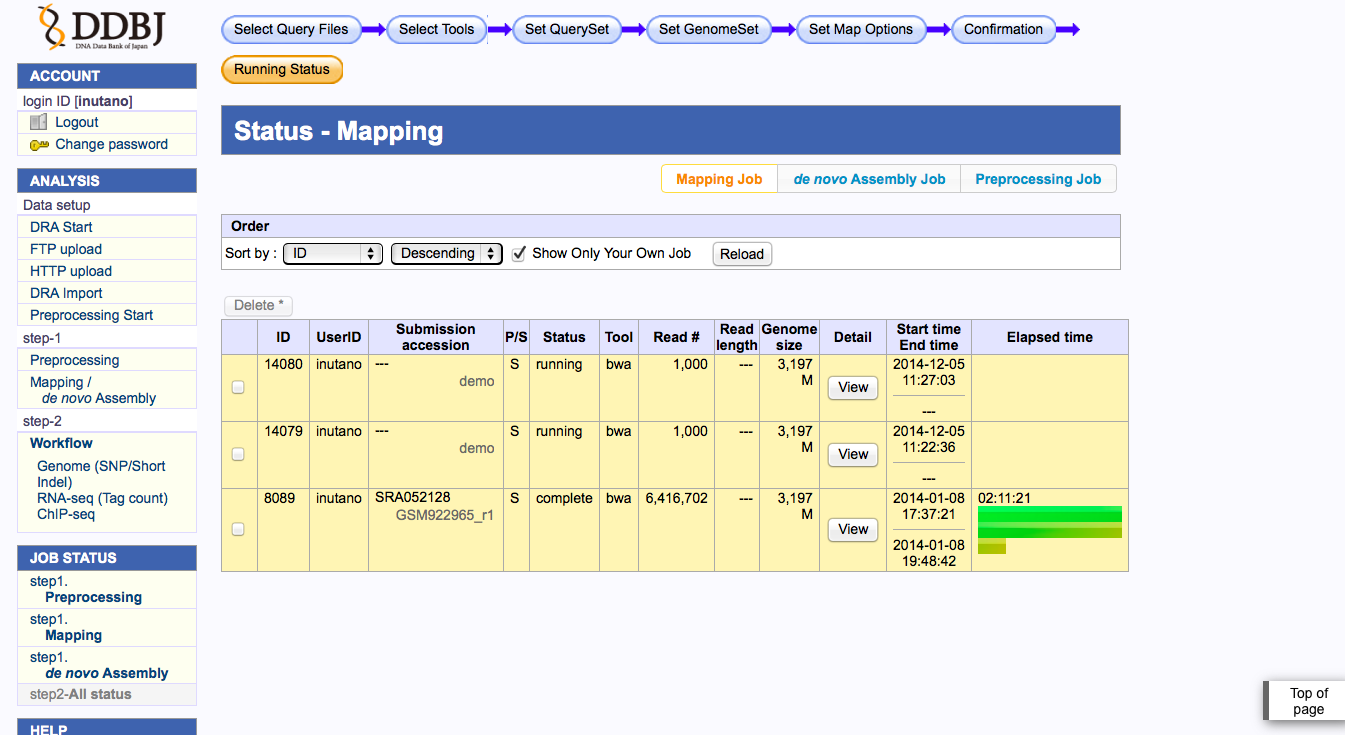Open the Descending order dropdown
This screenshot has width=1345, height=735.
click(x=446, y=254)
